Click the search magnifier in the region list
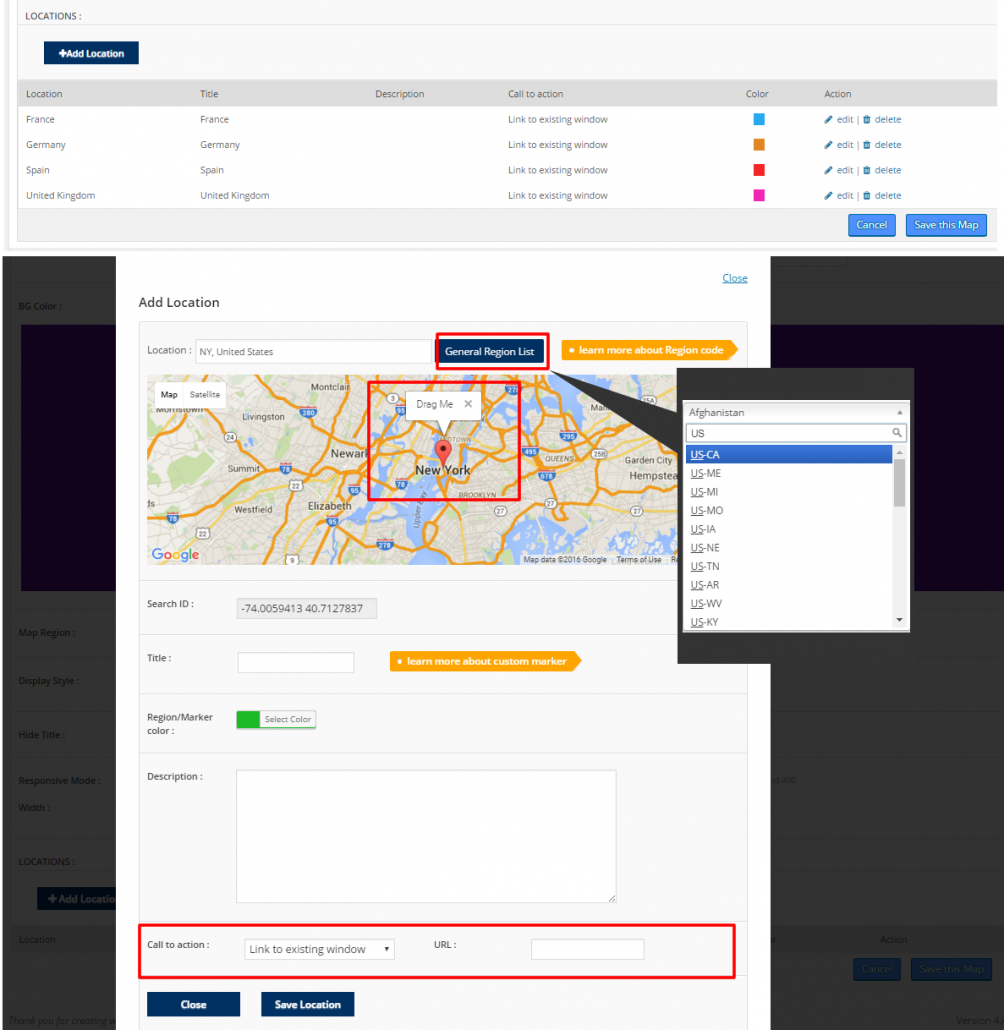1004x1030 pixels. 897,431
